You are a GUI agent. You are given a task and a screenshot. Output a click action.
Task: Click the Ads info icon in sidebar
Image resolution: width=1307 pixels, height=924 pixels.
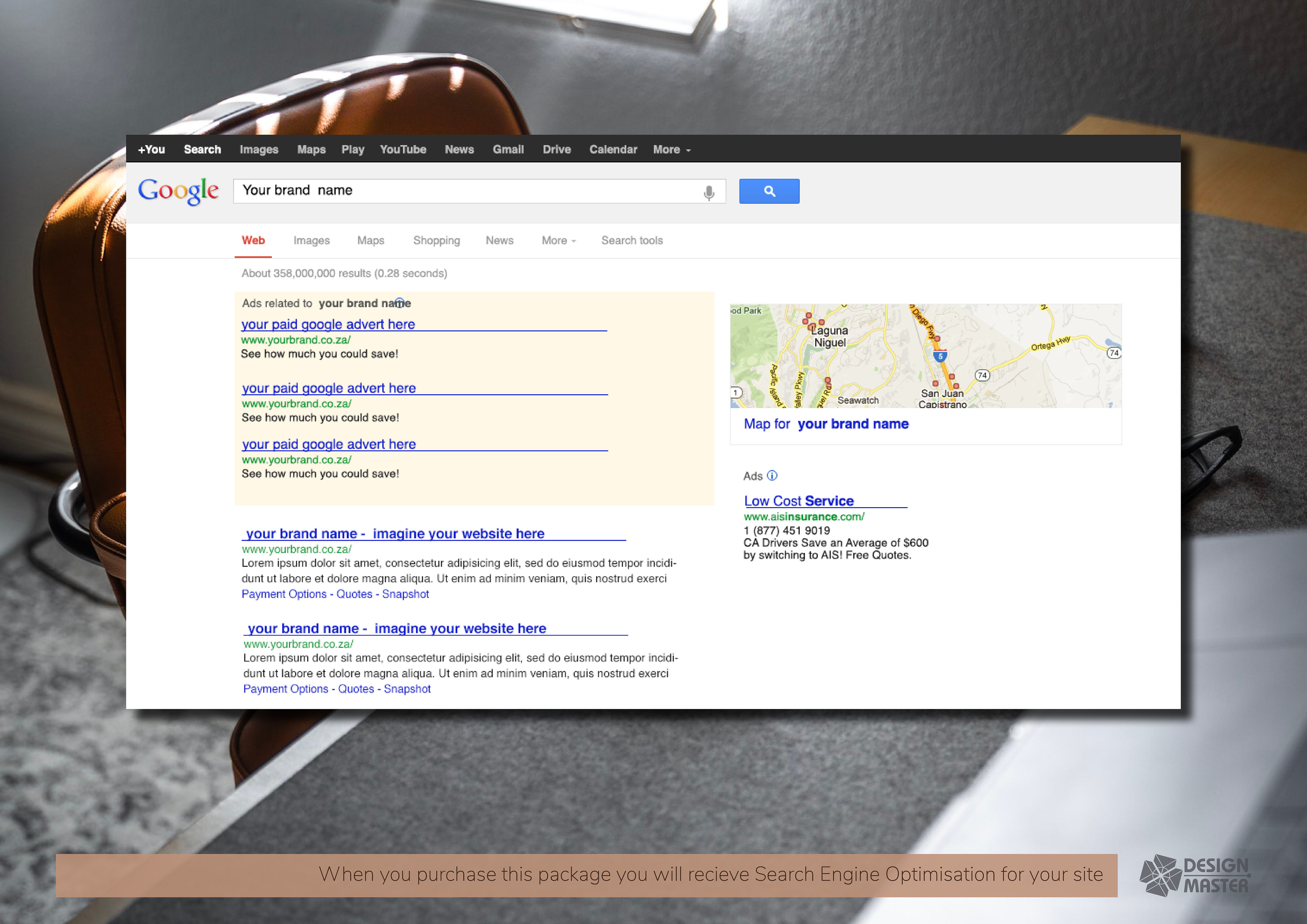[772, 475]
